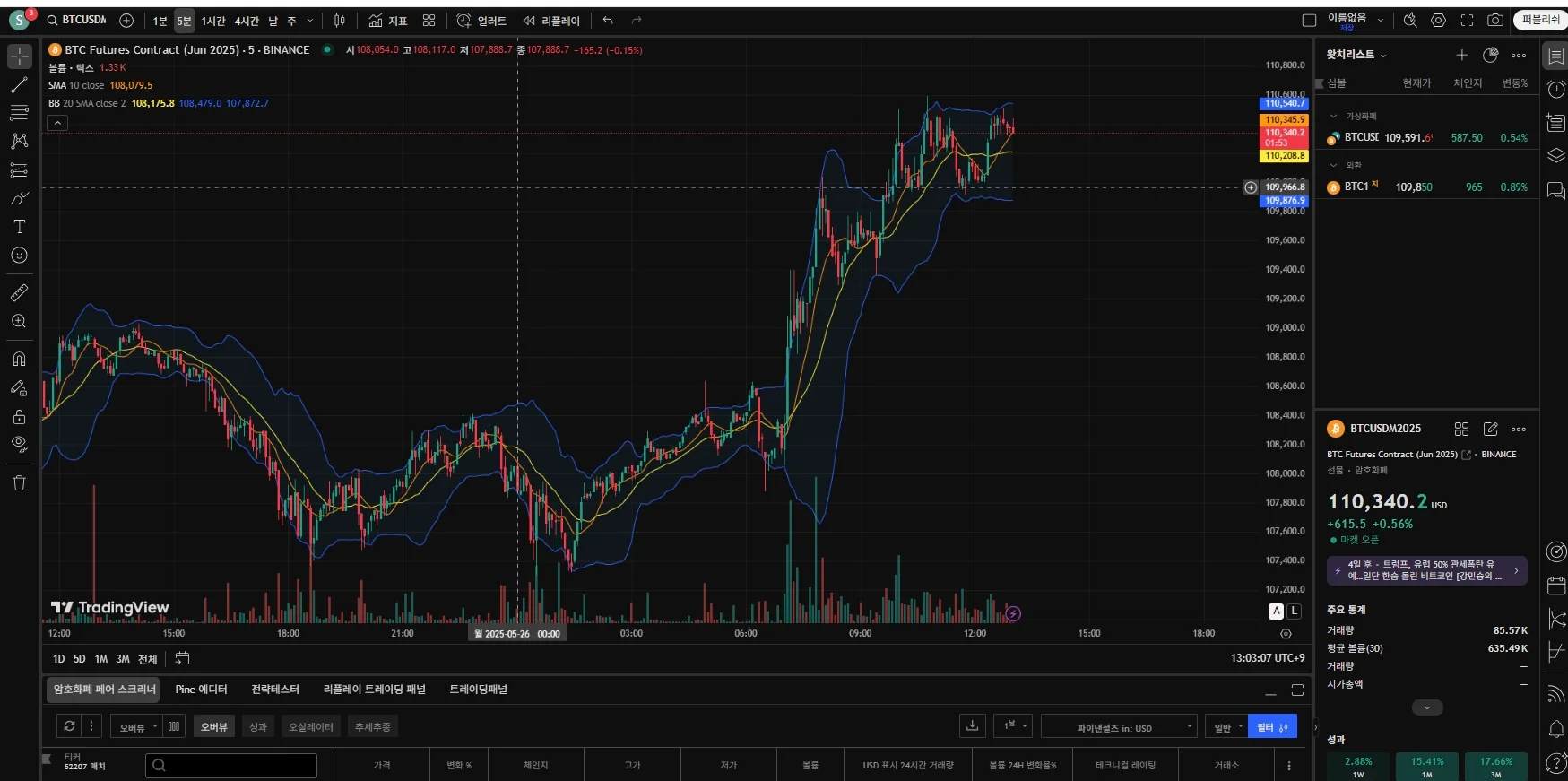The image size is (1568, 781).
Task: Collapse the 가상화폐 watchlist section
Action: (x=1333, y=116)
